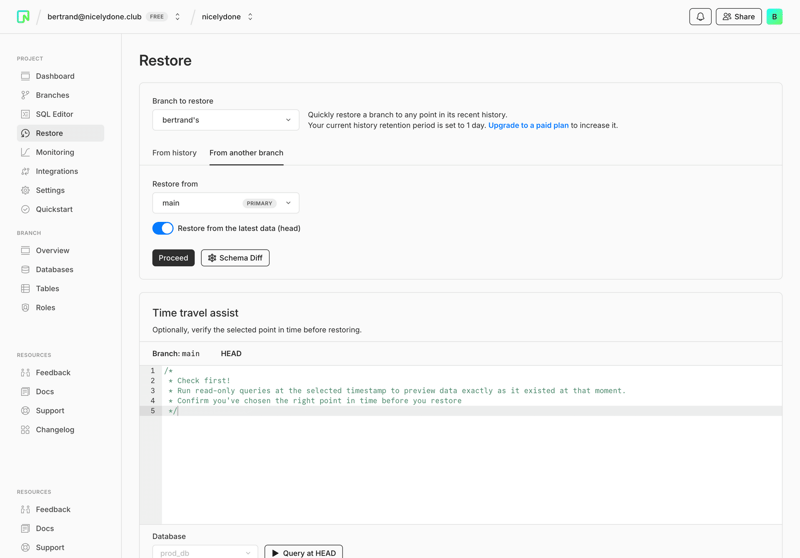Viewport: 800px width, 558px height.
Task: Click the HEAD label in Time travel assist
Action: (231, 353)
